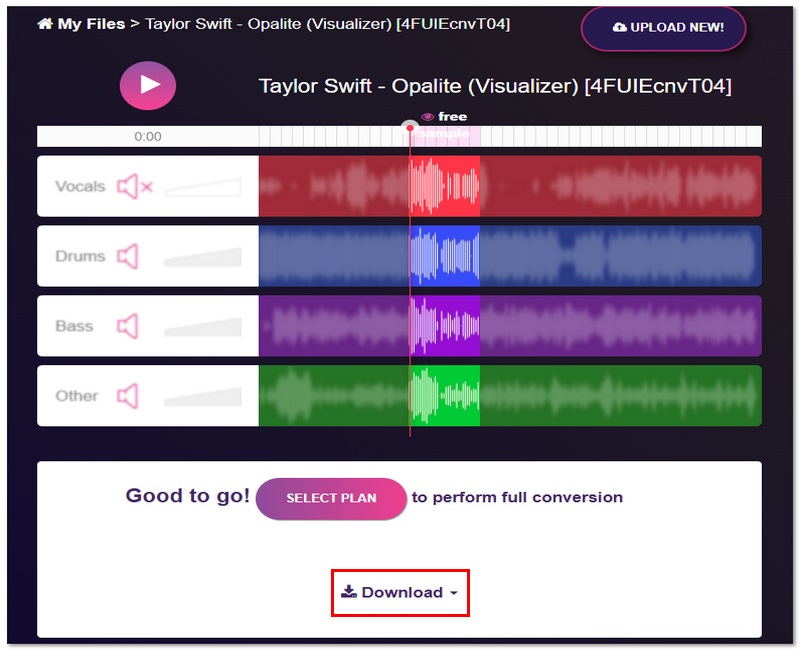The width and height of the screenshot is (800, 650).
Task: Click the sample playhead marker on the timeline
Action: 409,128
